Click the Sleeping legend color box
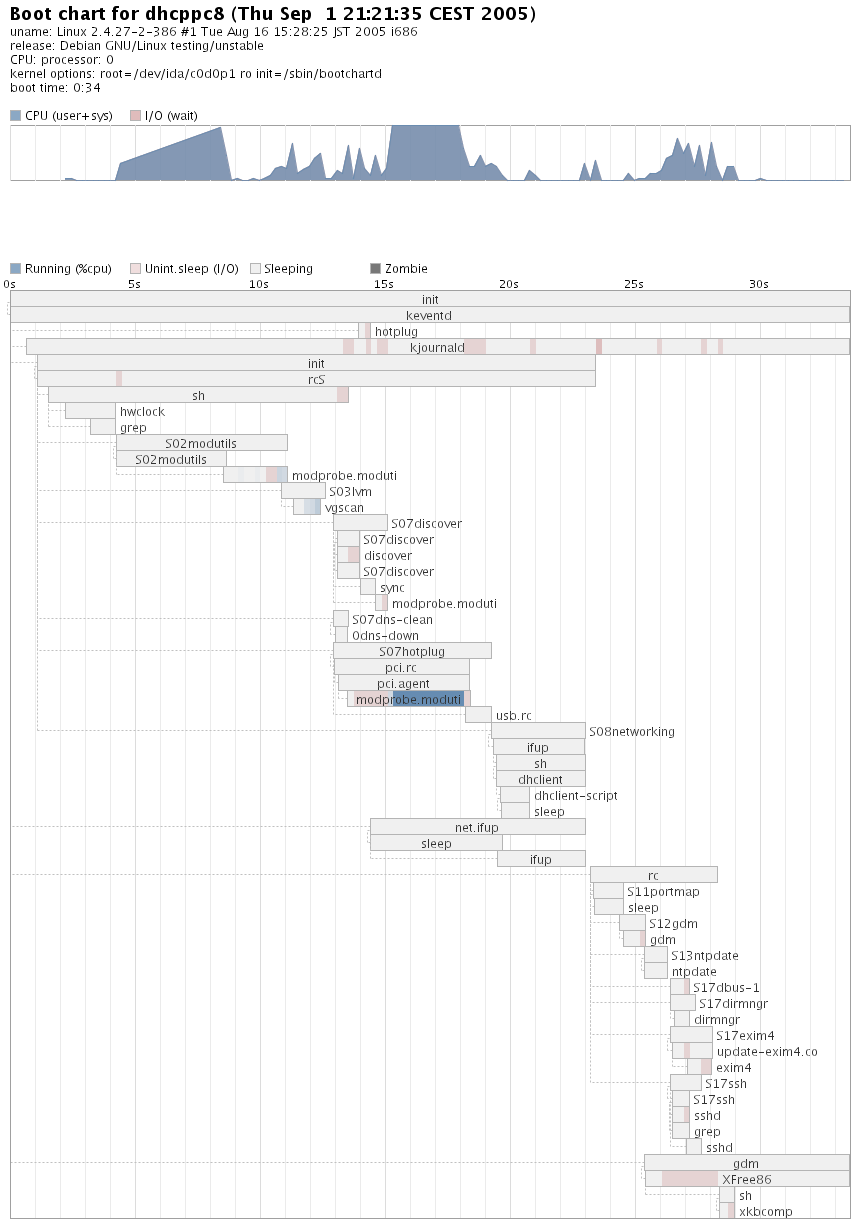Screen dimensions: 860x1228 point(255,269)
